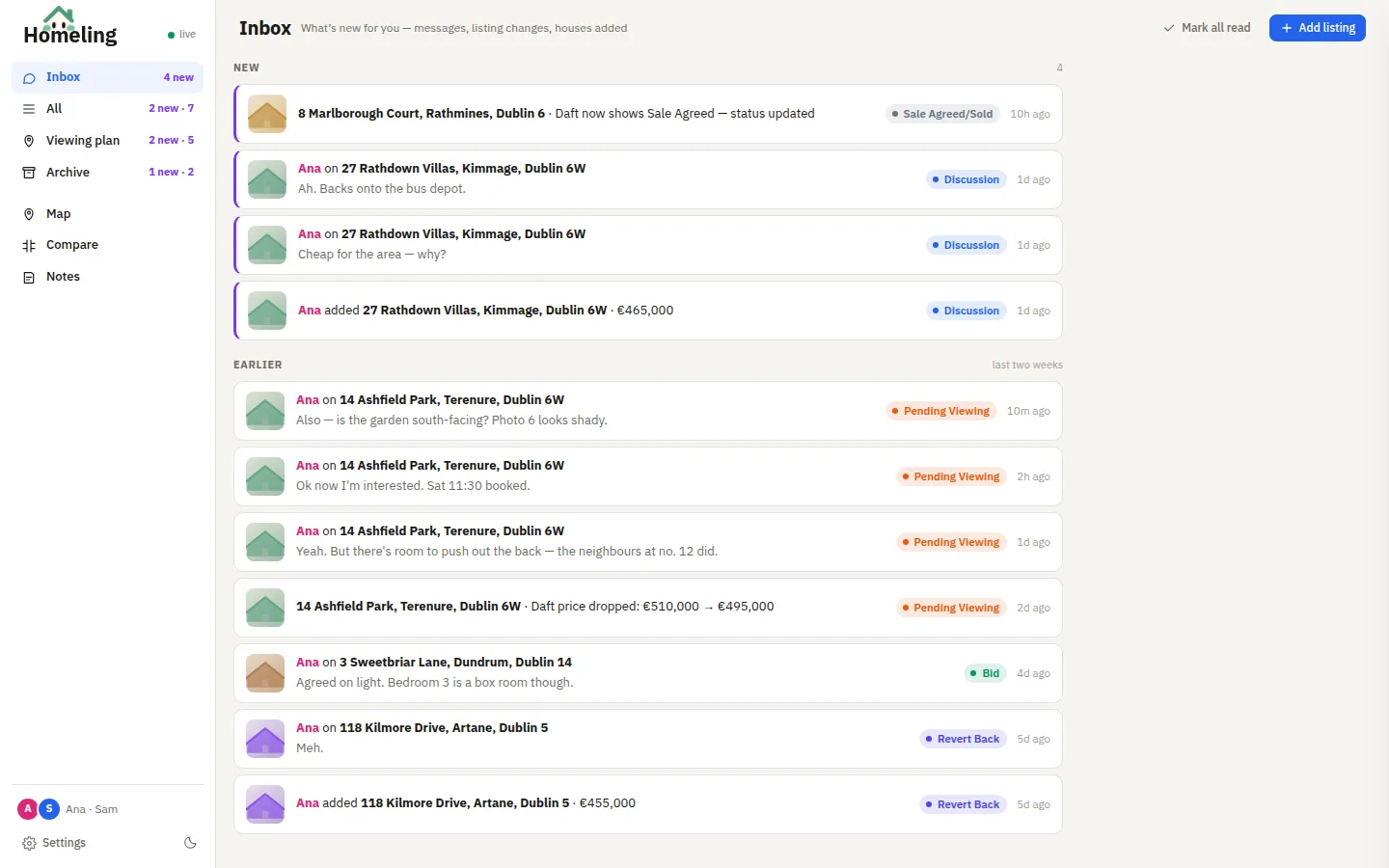Image resolution: width=1389 pixels, height=868 pixels.
Task: Click house thumbnail on Daft price dropped row
Action: click(x=265, y=608)
